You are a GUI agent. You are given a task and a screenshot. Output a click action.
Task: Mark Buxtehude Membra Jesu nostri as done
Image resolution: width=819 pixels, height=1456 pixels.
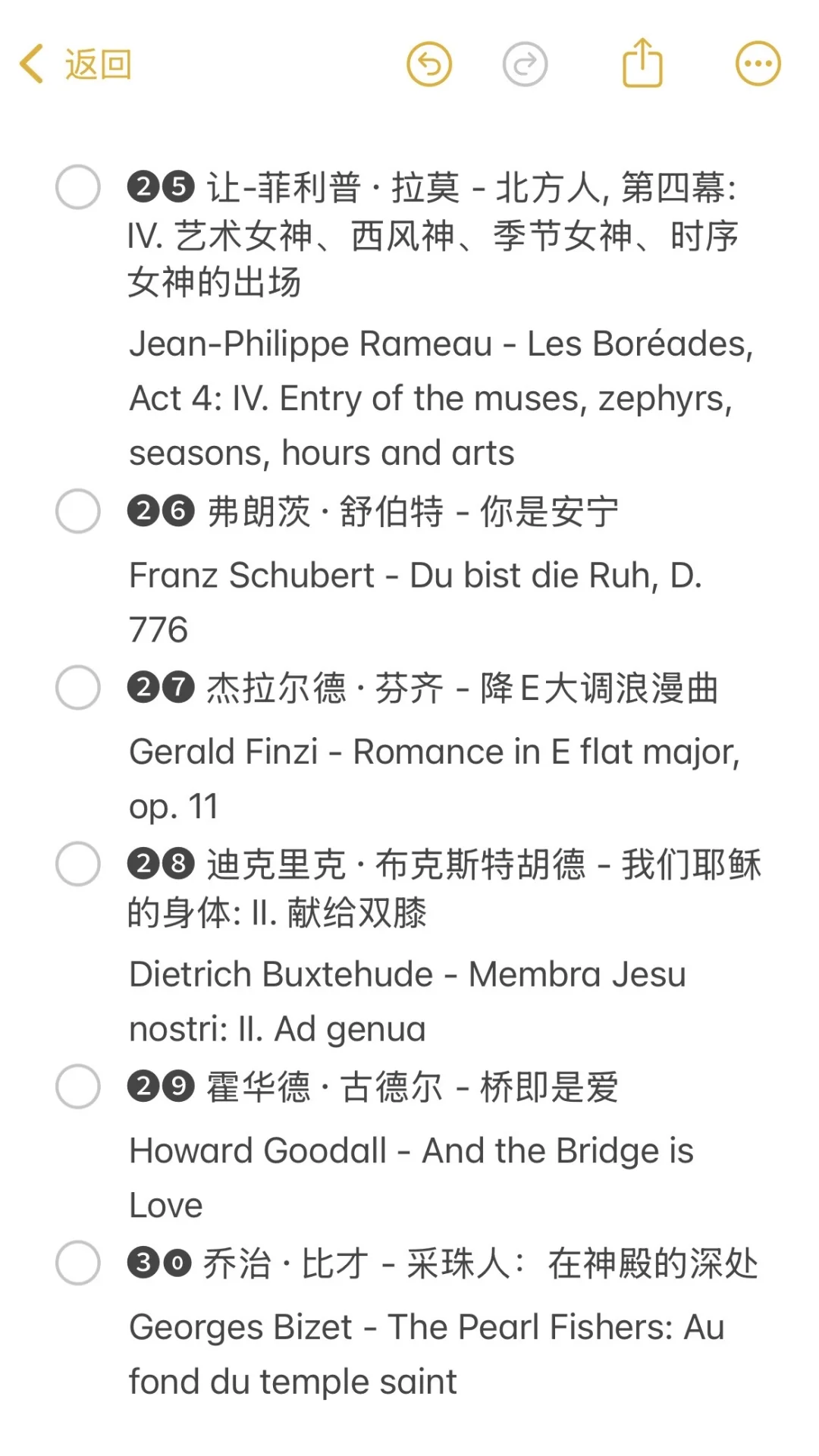click(x=78, y=864)
